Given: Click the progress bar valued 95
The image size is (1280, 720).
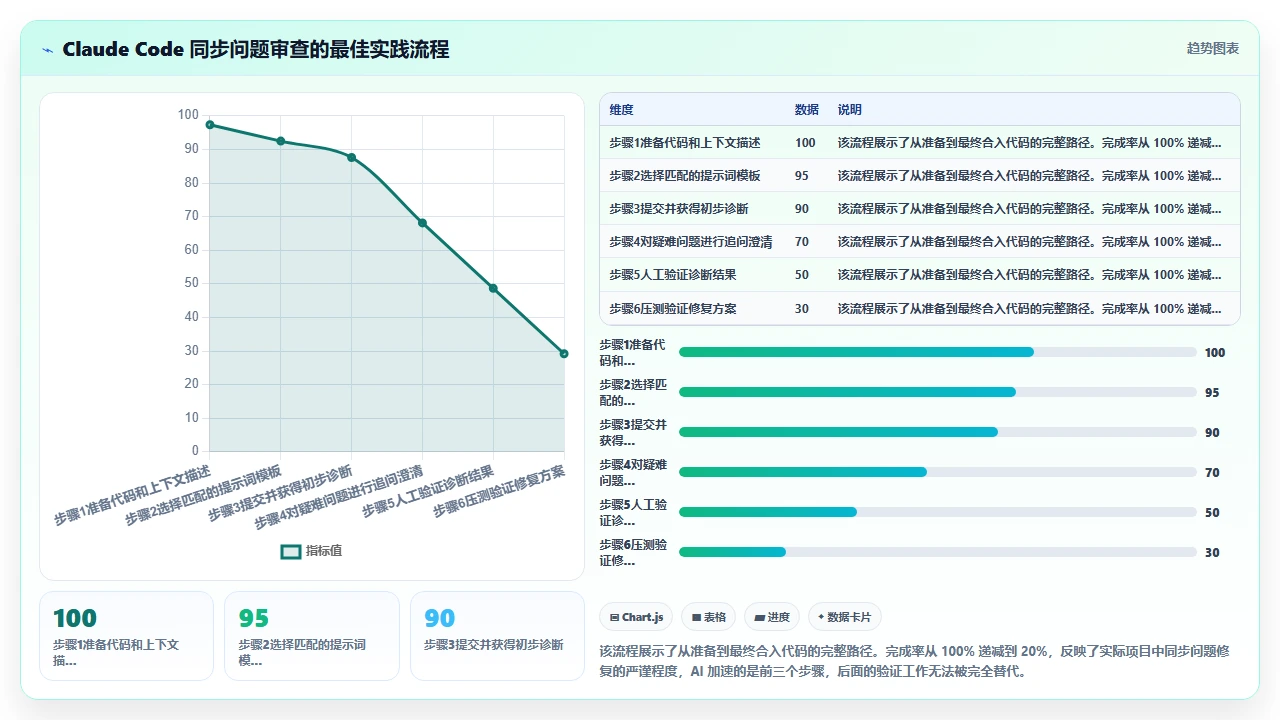Looking at the screenshot, I should [x=937, y=392].
